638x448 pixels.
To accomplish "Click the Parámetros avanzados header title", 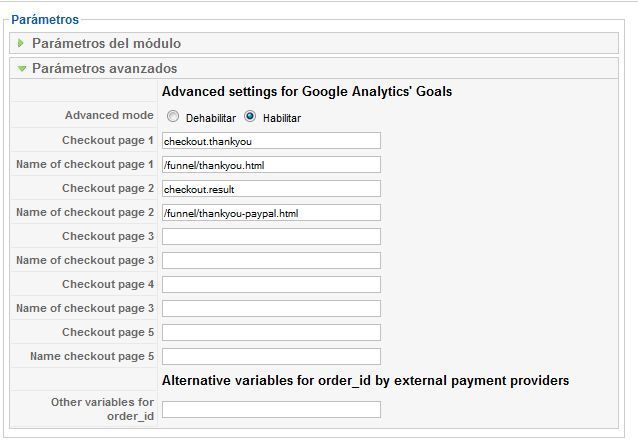I will [105, 68].
